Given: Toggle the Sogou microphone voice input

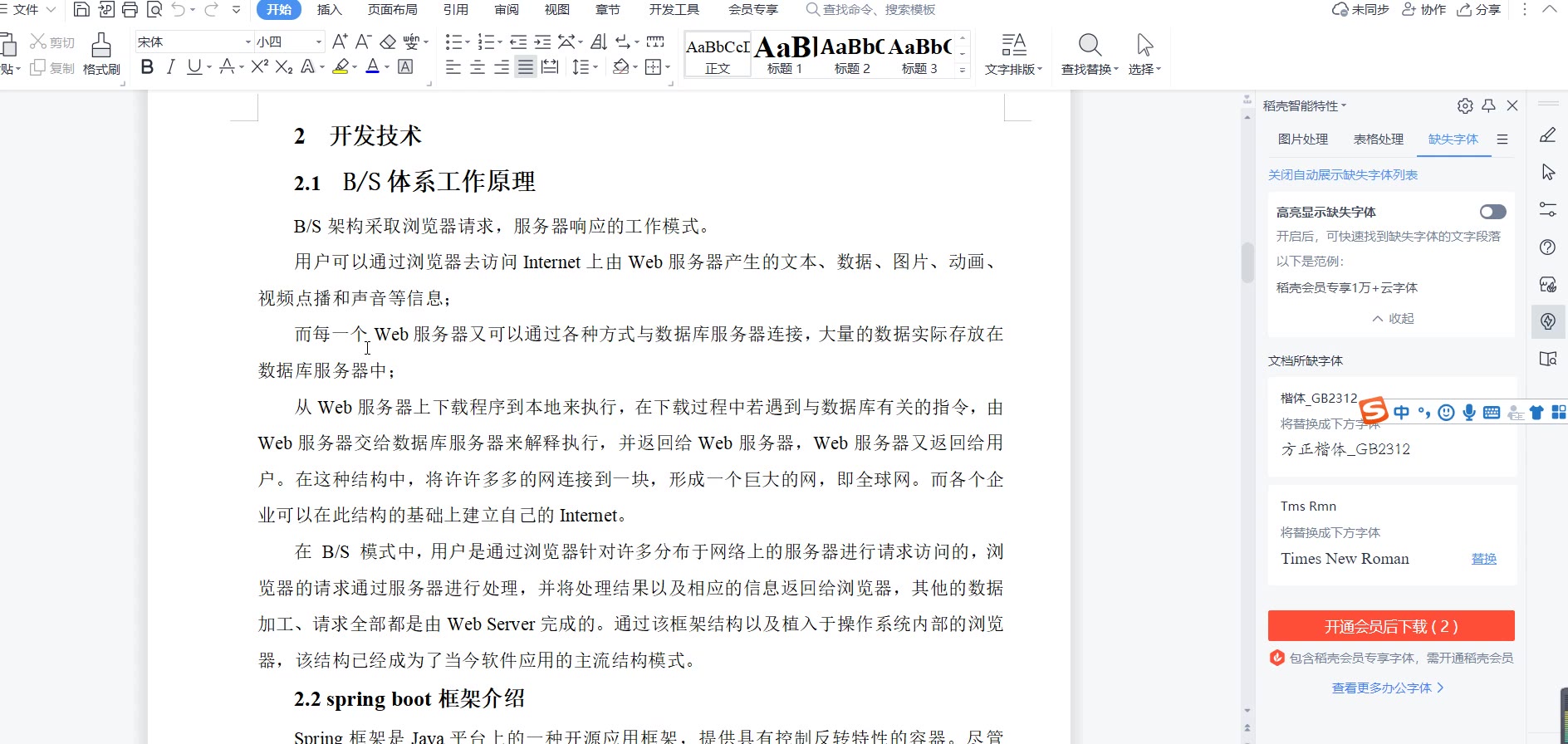Looking at the screenshot, I should pyautogui.click(x=1469, y=413).
